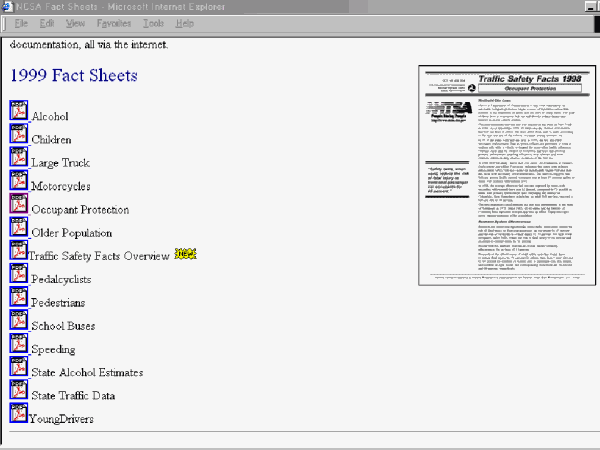Open the PDF icon next to Children
600x450 pixels.
19,134
